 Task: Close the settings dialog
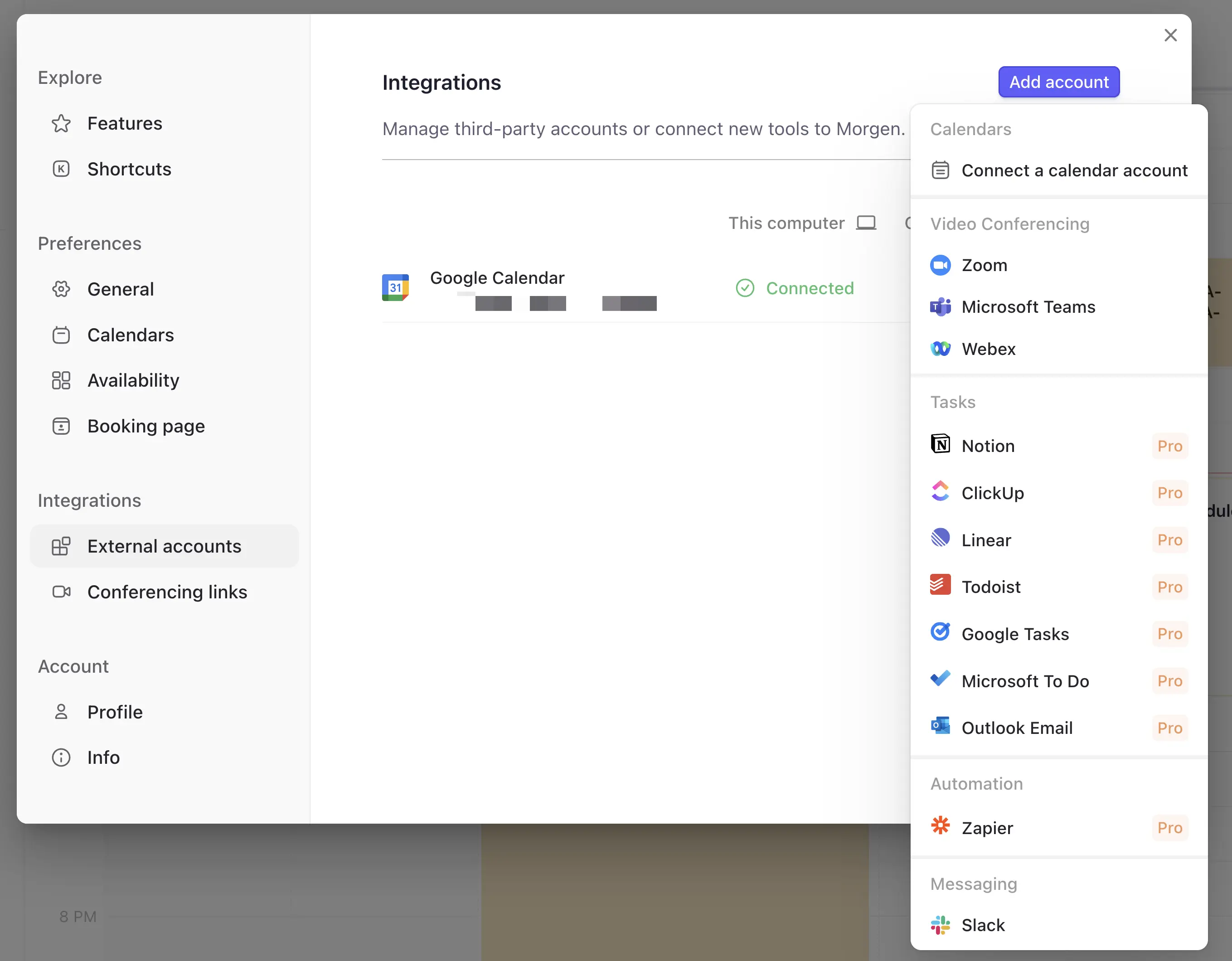pyautogui.click(x=1170, y=35)
